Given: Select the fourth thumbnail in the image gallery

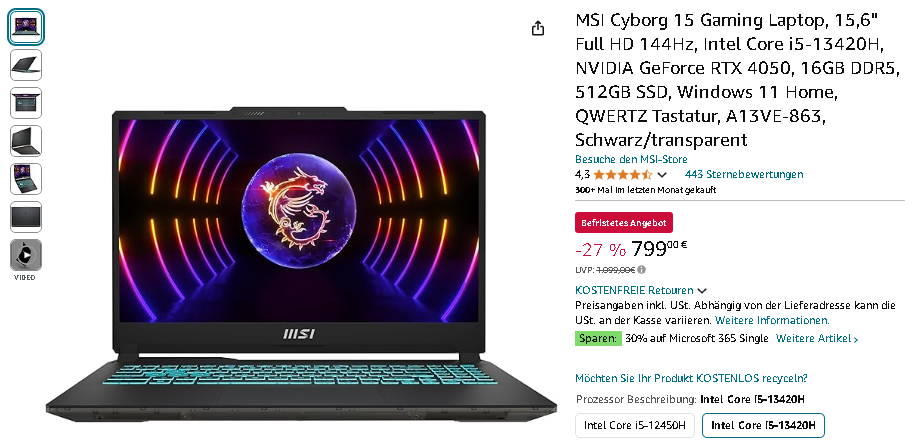Looking at the screenshot, I should 26,141.
